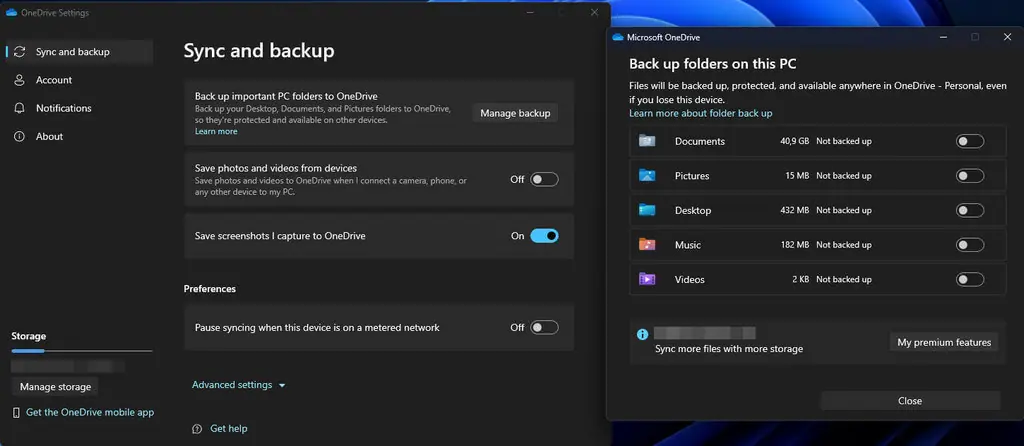The width and height of the screenshot is (1024, 446).
Task: Open Learn more about folder back up link
Action: click(x=701, y=113)
